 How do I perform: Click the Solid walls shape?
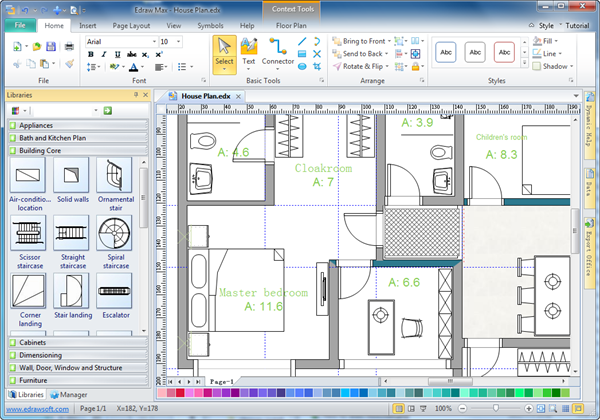click(72, 177)
